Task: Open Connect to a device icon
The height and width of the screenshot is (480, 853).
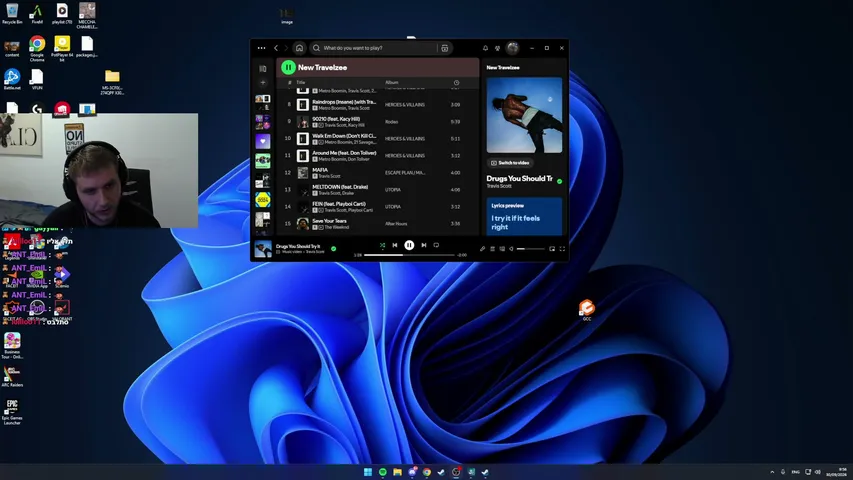Action: 502,249
